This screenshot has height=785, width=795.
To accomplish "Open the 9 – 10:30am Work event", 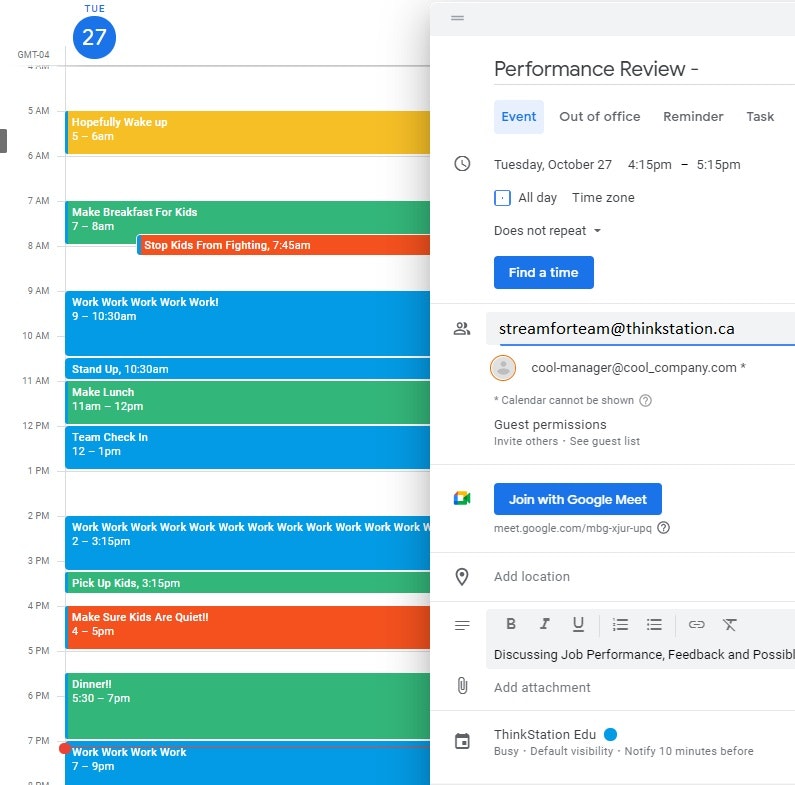I will (x=247, y=323).
